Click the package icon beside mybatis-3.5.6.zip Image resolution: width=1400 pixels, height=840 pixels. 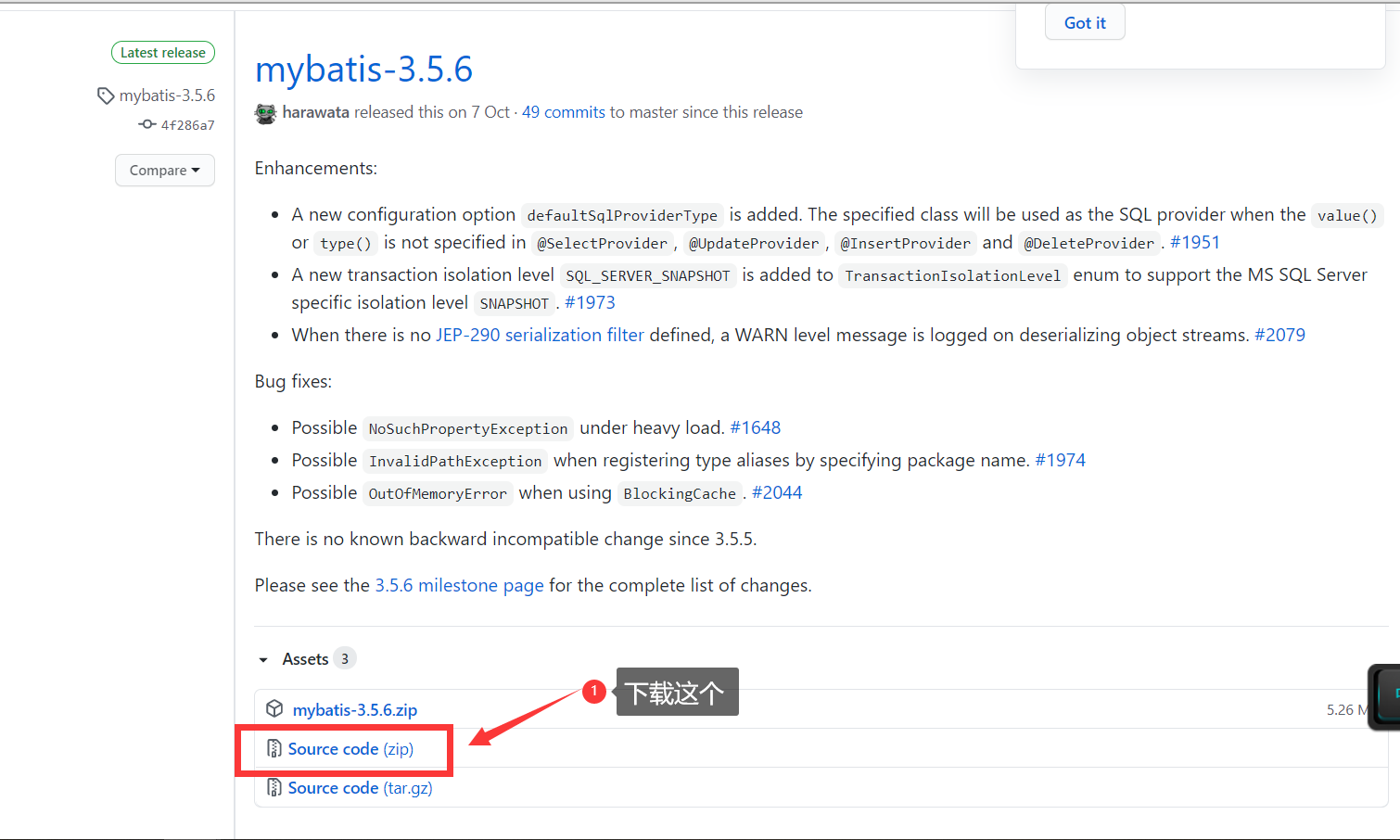(274, 709)
